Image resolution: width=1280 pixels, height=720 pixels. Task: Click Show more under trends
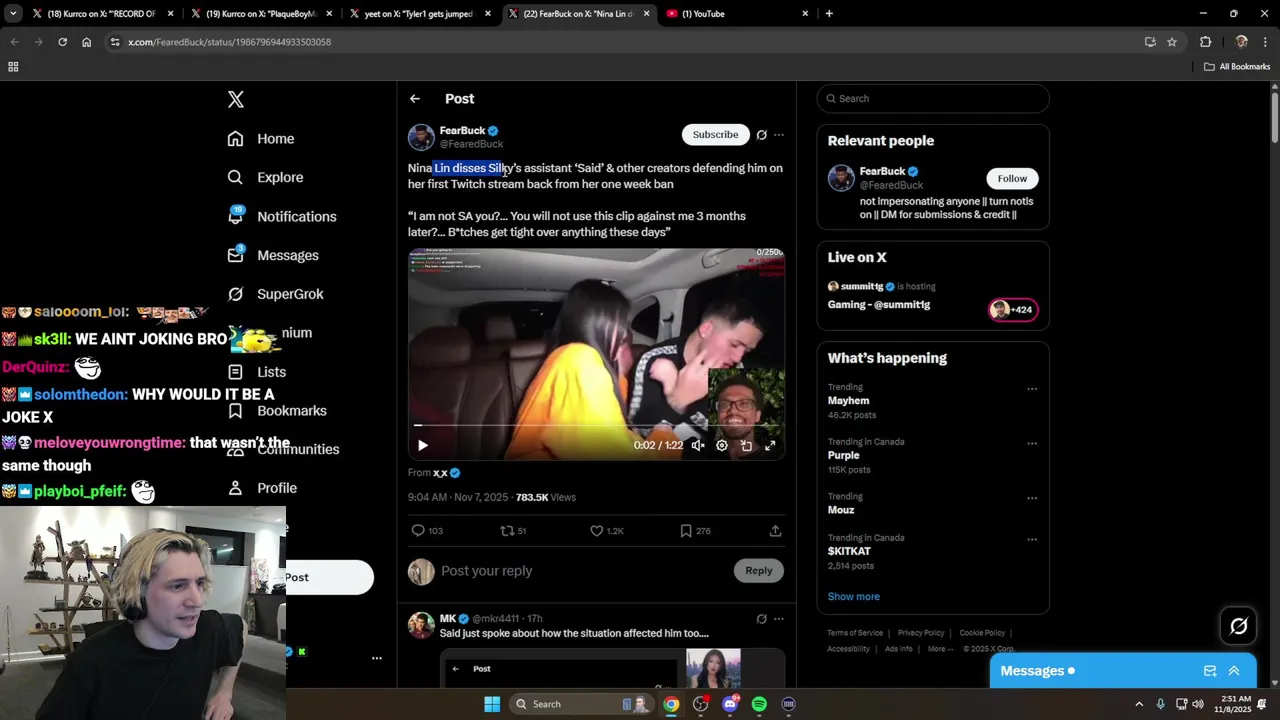pos(853,597)
